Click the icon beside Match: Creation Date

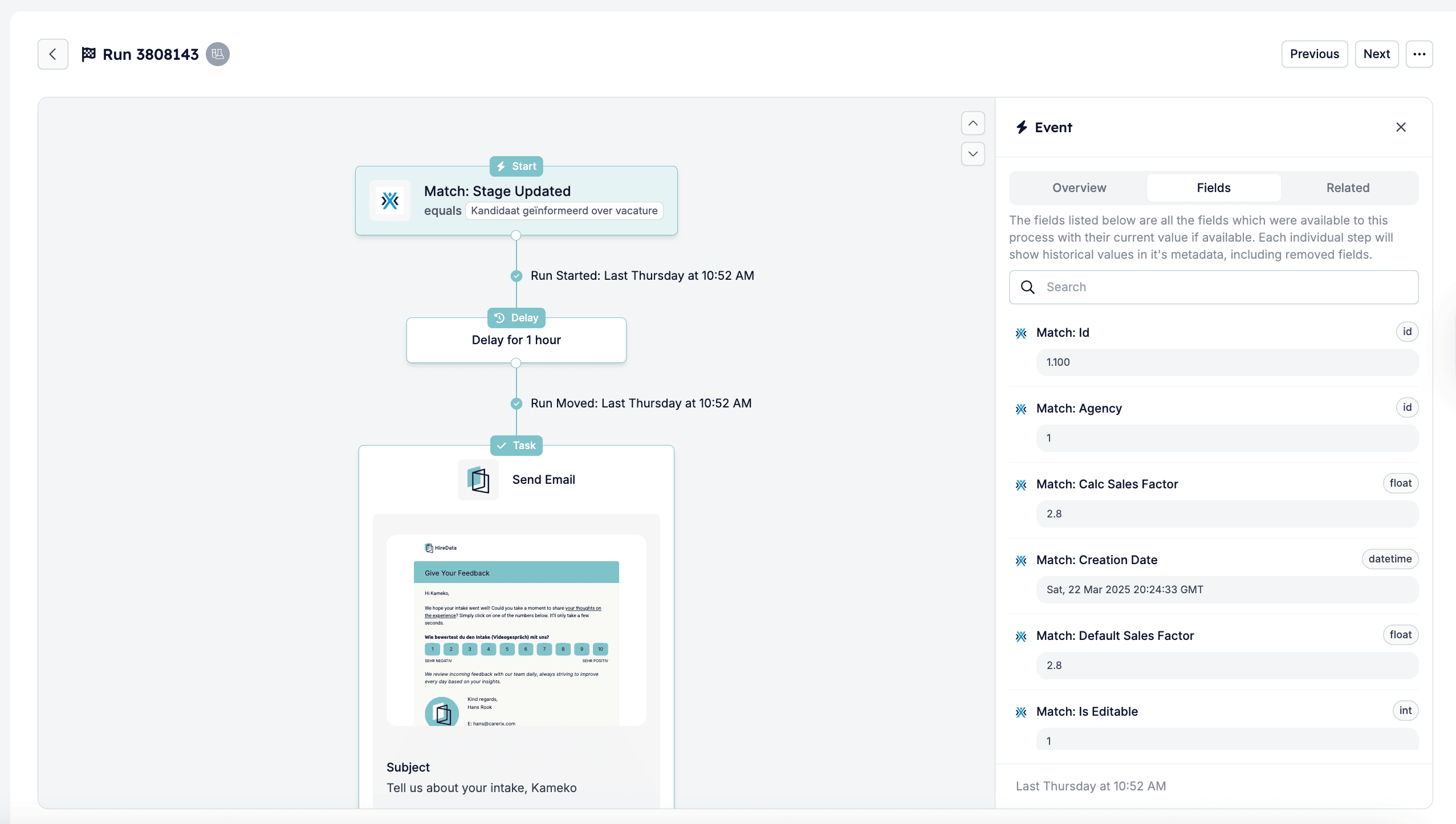1021,560
